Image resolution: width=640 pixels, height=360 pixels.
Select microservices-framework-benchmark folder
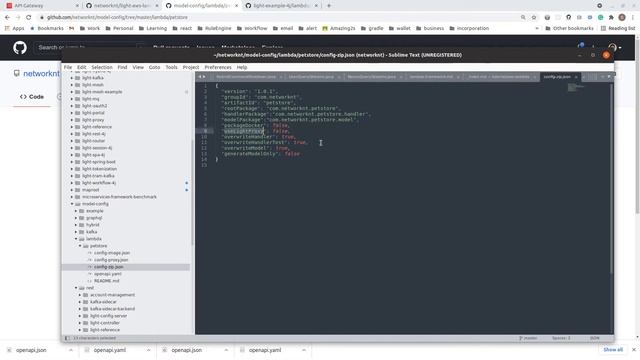tap(119, 197)
